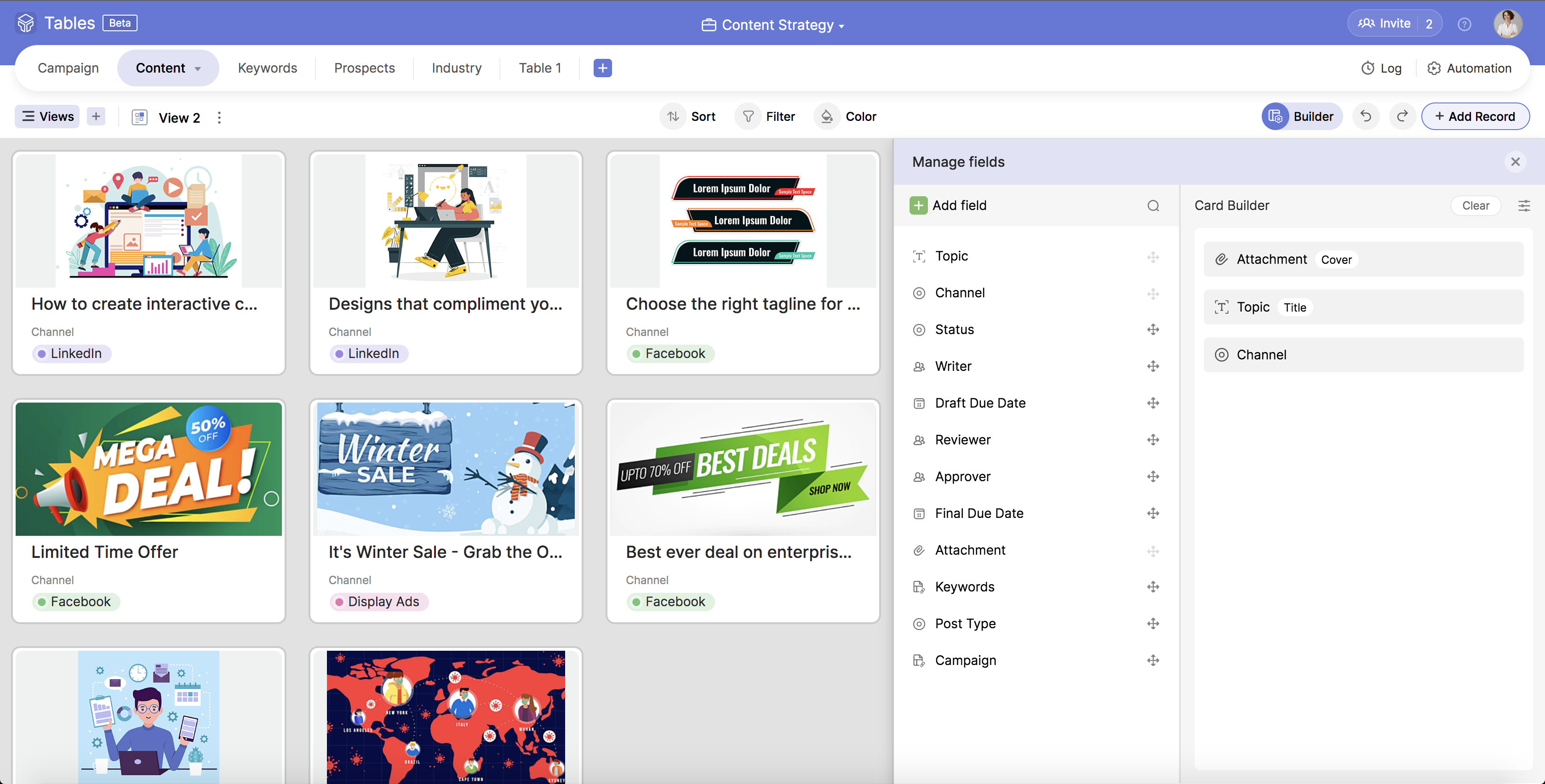The image size is (1545, 784).
Task: Add a new table with plus icon
Action: coord(602,68)
